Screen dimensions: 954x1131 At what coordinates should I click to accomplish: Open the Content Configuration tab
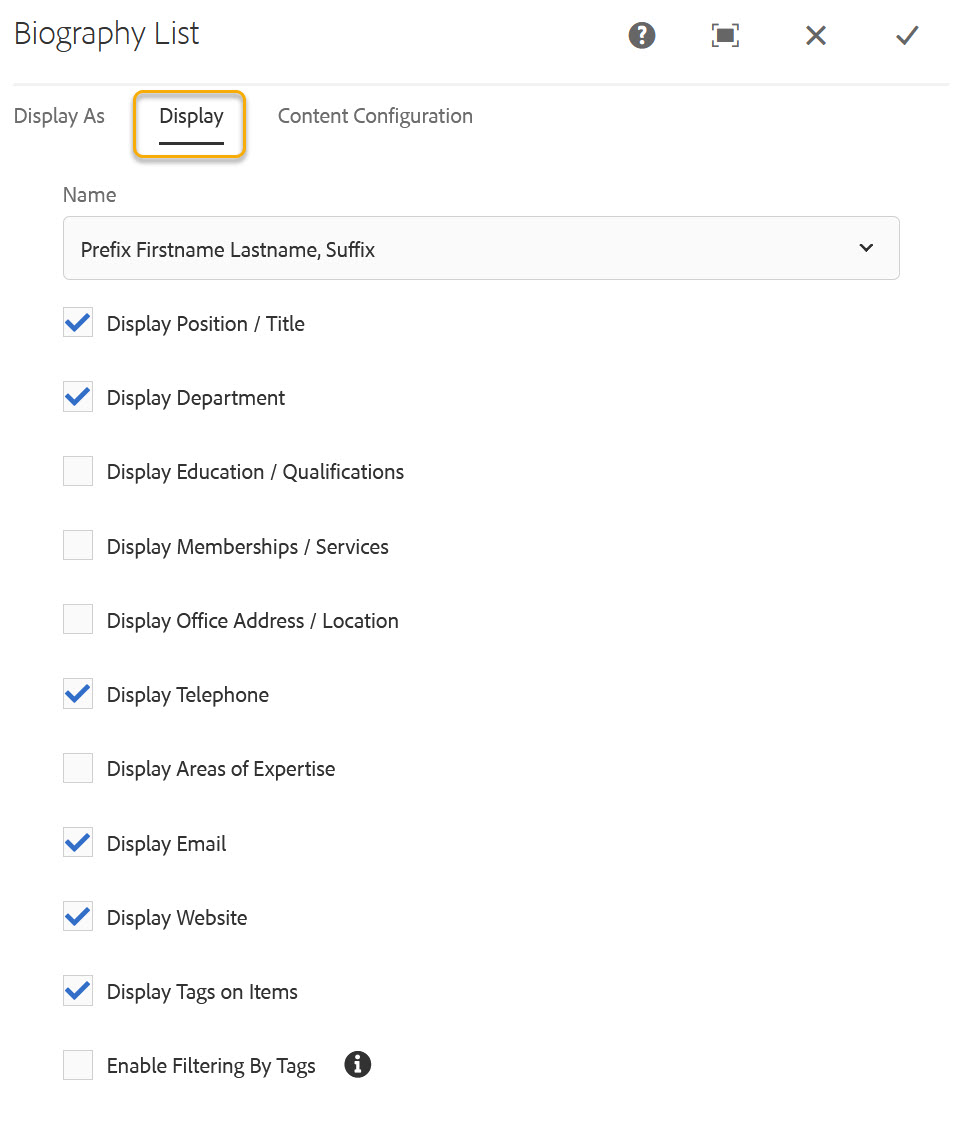[375, 116]
